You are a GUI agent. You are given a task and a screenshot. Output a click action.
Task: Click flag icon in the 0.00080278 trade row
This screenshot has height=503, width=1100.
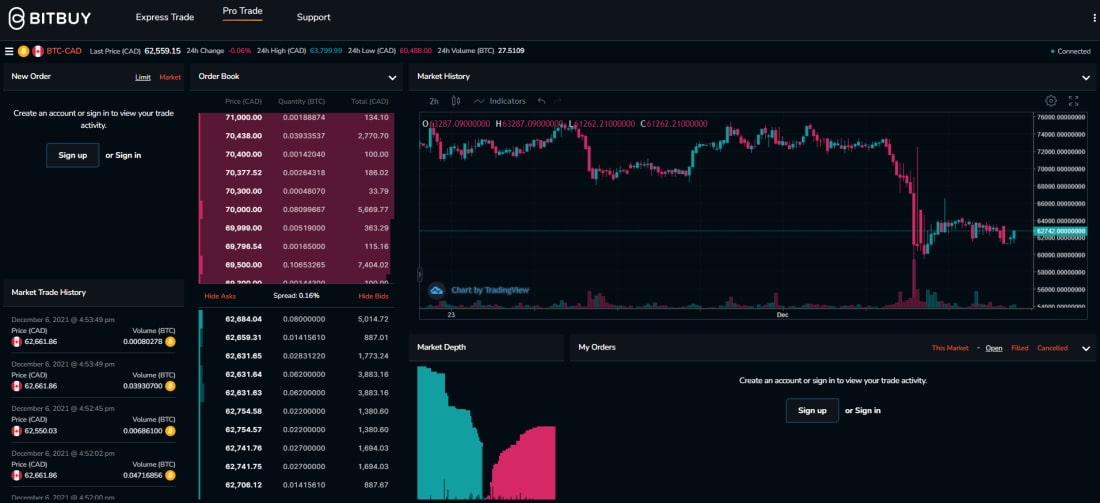point(17,342)
